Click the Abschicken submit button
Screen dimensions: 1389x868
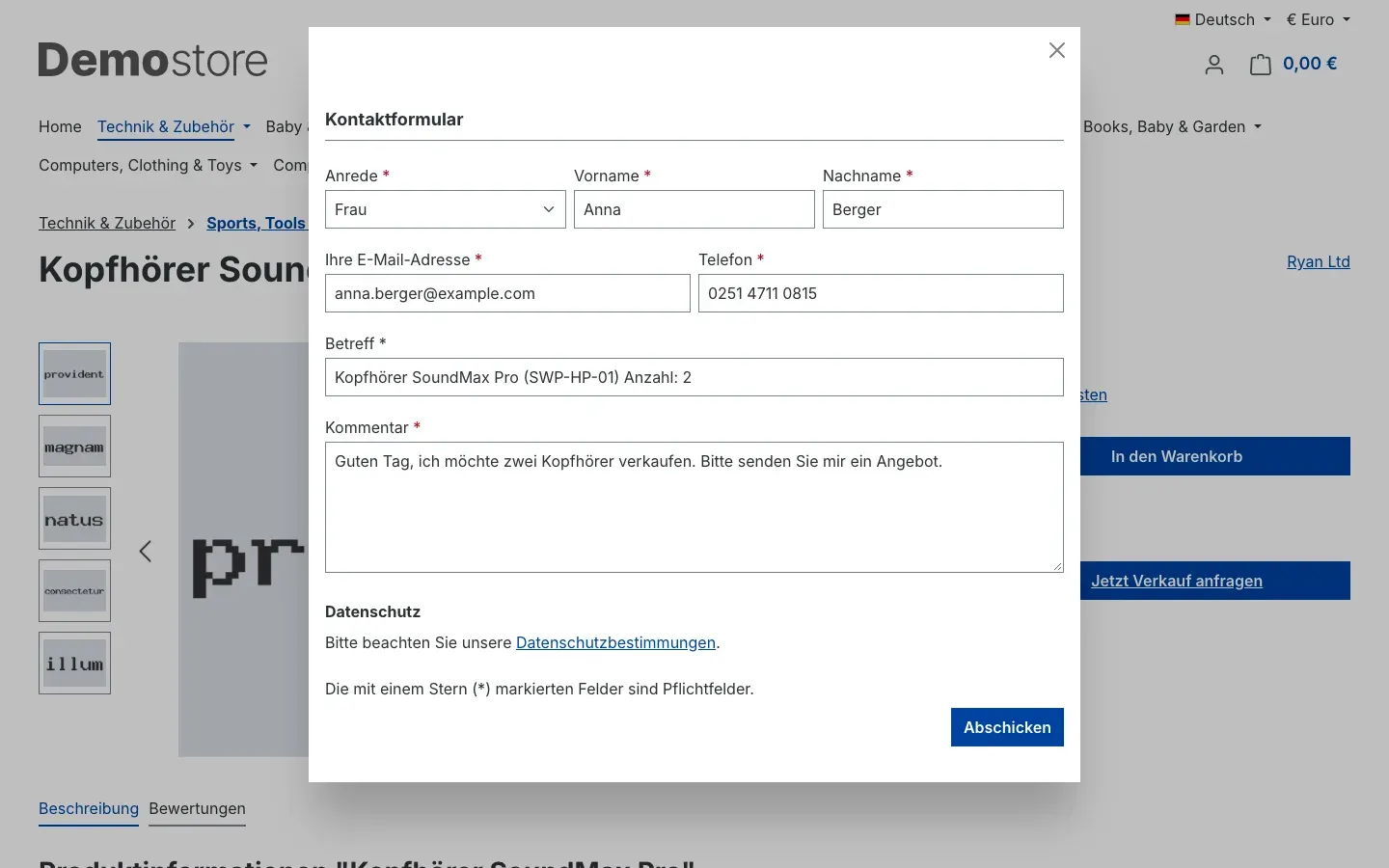coord(1007,727)
